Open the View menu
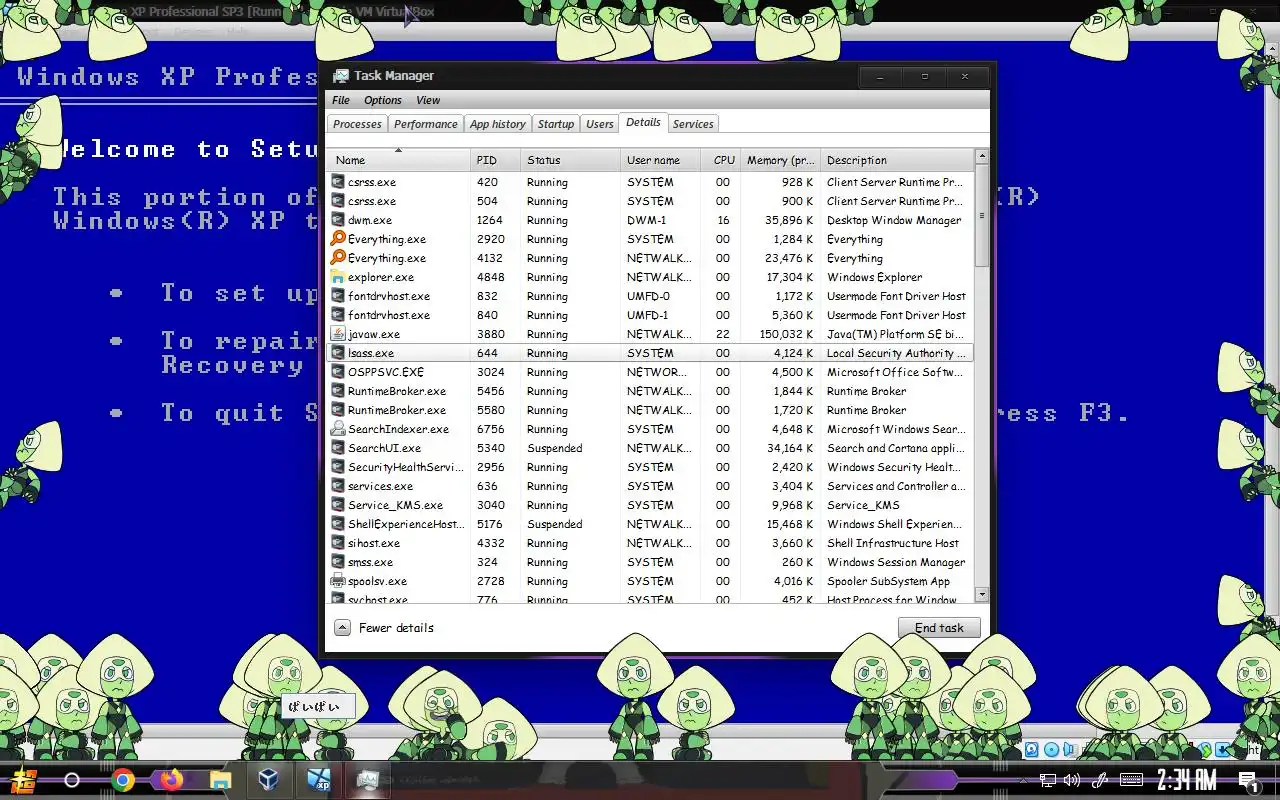 428,100
